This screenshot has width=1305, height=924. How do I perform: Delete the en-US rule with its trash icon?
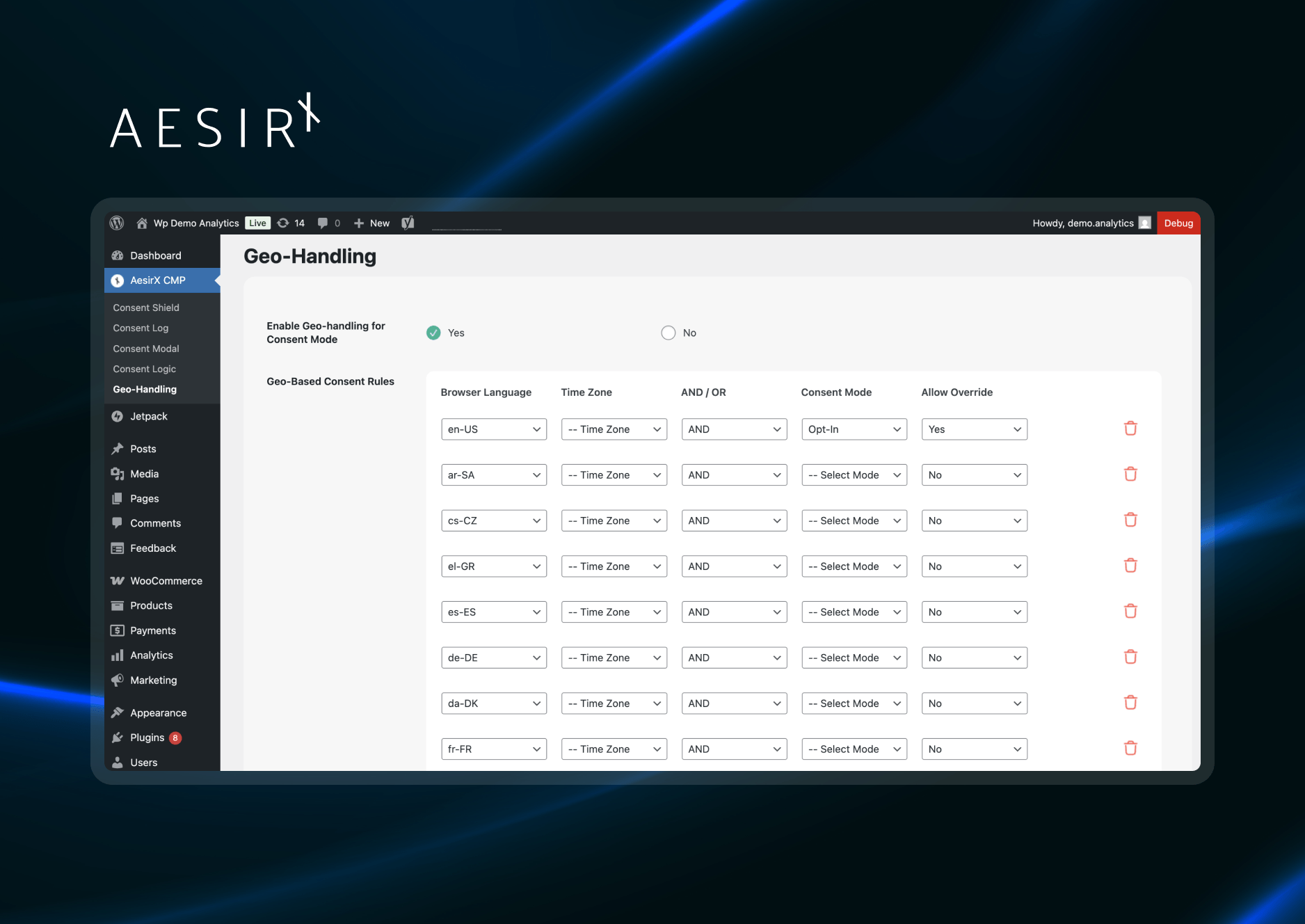(x=1130, y=429)
